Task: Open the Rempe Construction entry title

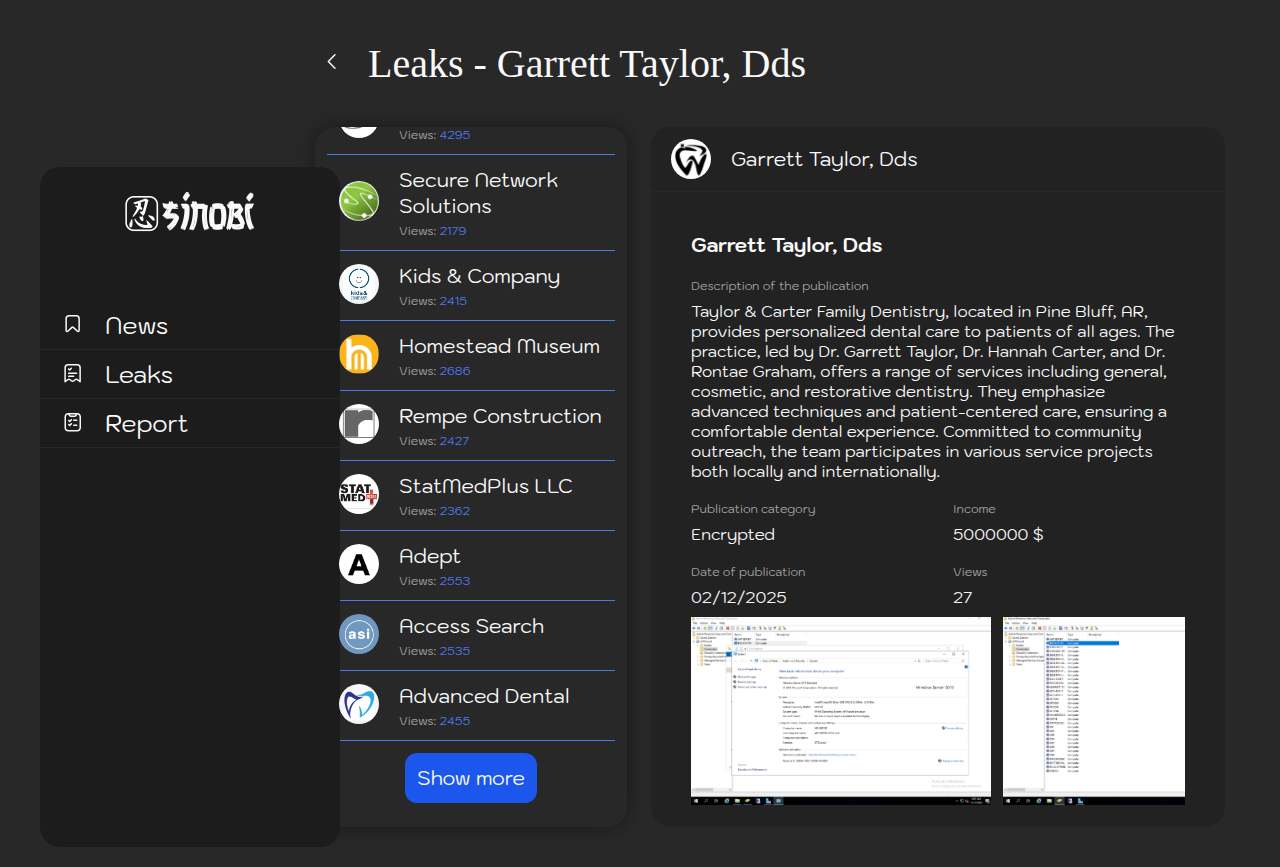Action: tap(500, 417)
